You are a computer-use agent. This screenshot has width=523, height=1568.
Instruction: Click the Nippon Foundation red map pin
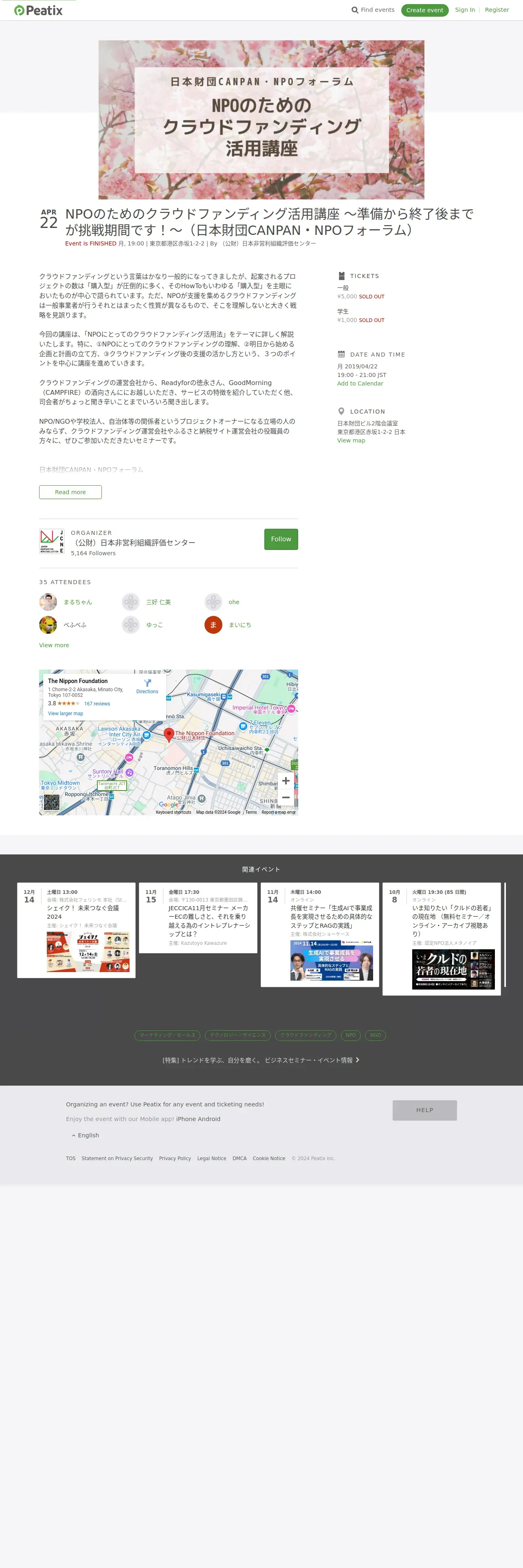[x=169, y=735]
